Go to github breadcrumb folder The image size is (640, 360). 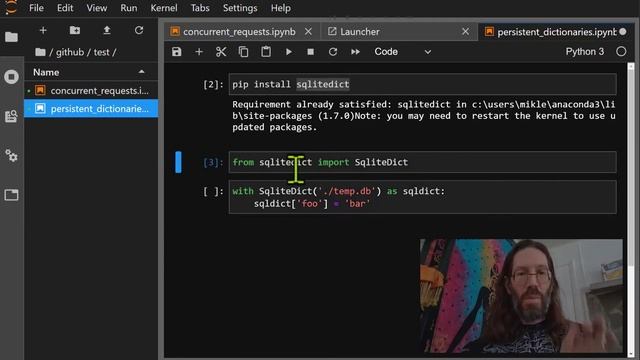point(70,52)
